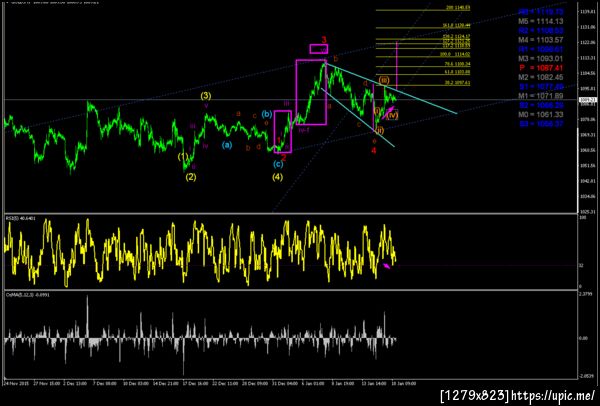The image size is (600, 406).
Task: Select the yellow '(4)' wave label
Action: [x=277, y=177]
